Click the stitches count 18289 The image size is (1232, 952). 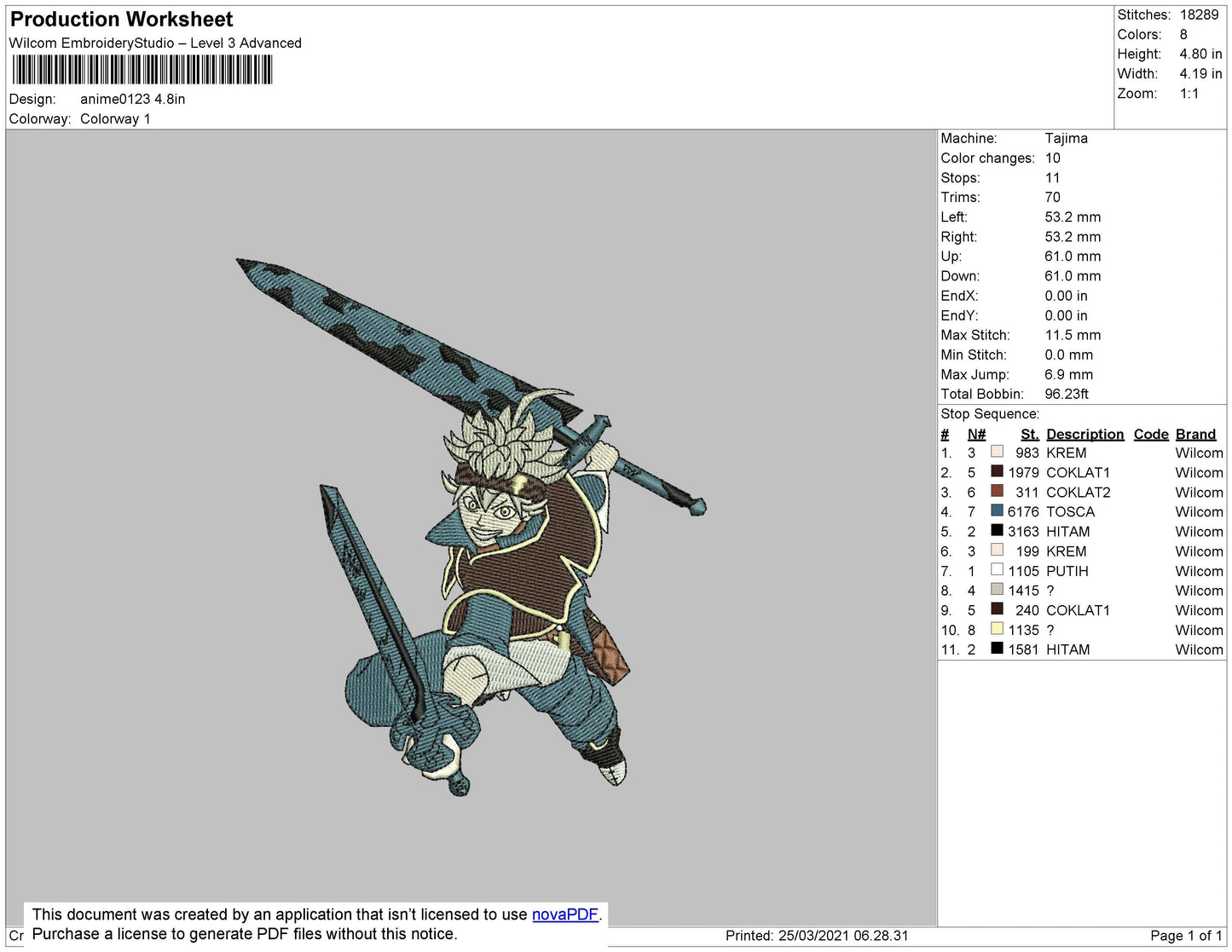1199,15
